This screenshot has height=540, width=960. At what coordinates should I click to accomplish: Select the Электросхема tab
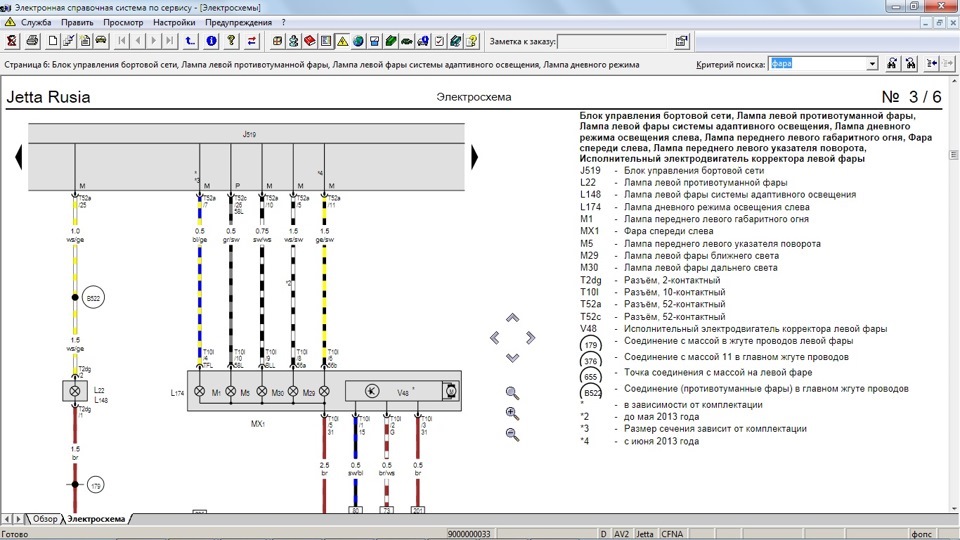pos(96,519)
